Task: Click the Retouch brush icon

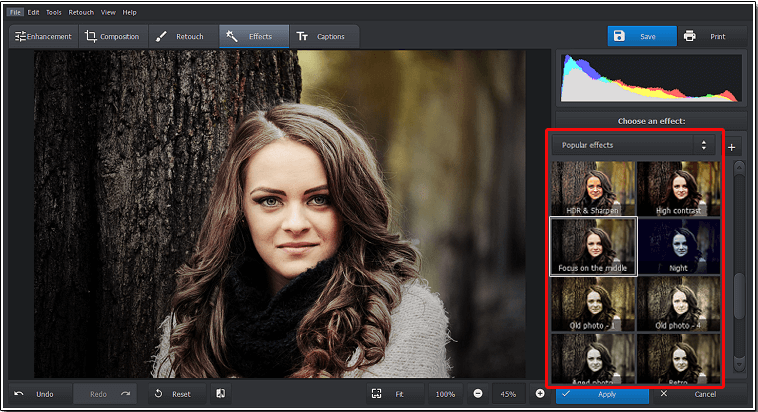Action: (x=161, y=36)
